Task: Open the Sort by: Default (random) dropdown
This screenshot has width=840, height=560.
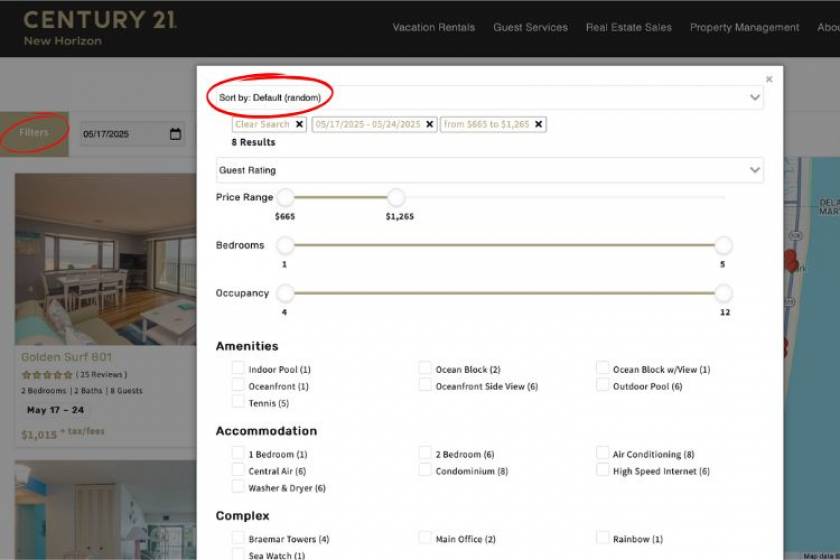Action: [x=489, y=98]
